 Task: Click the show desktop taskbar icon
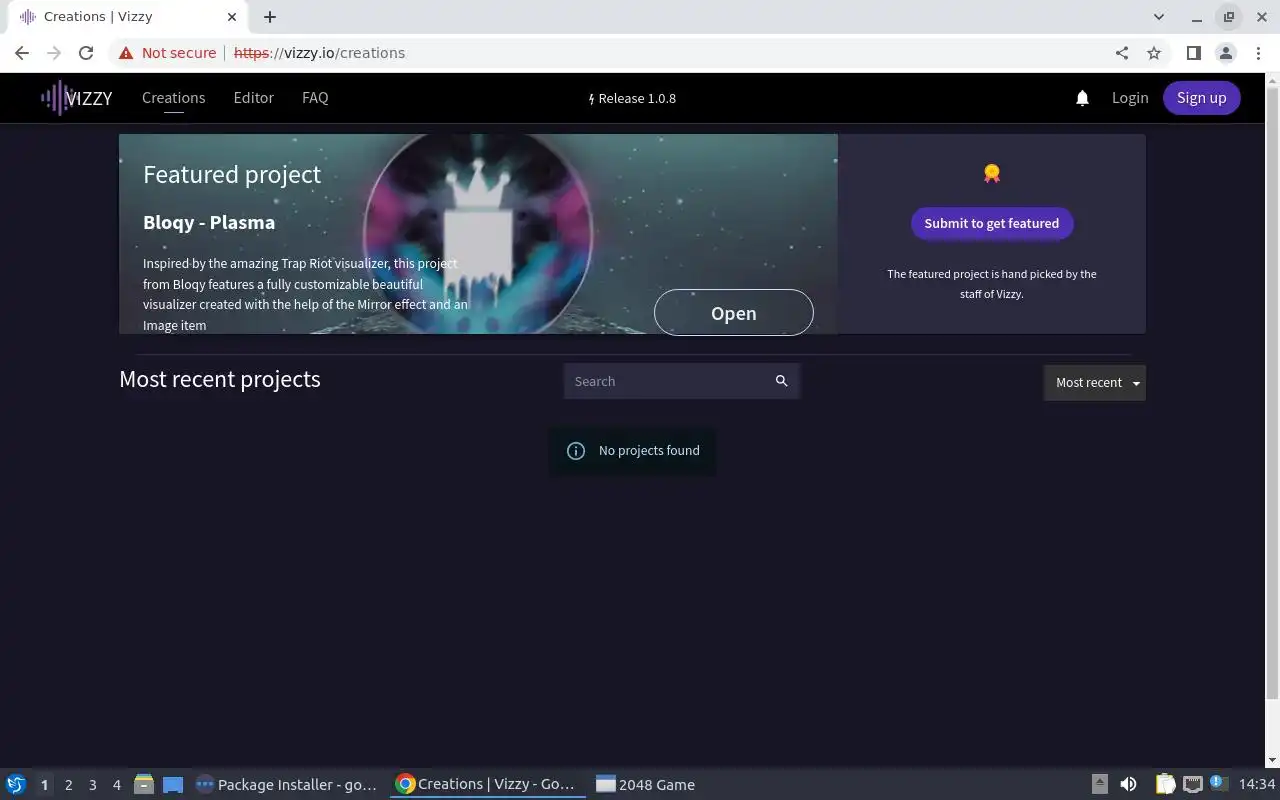tap(173, 785)
